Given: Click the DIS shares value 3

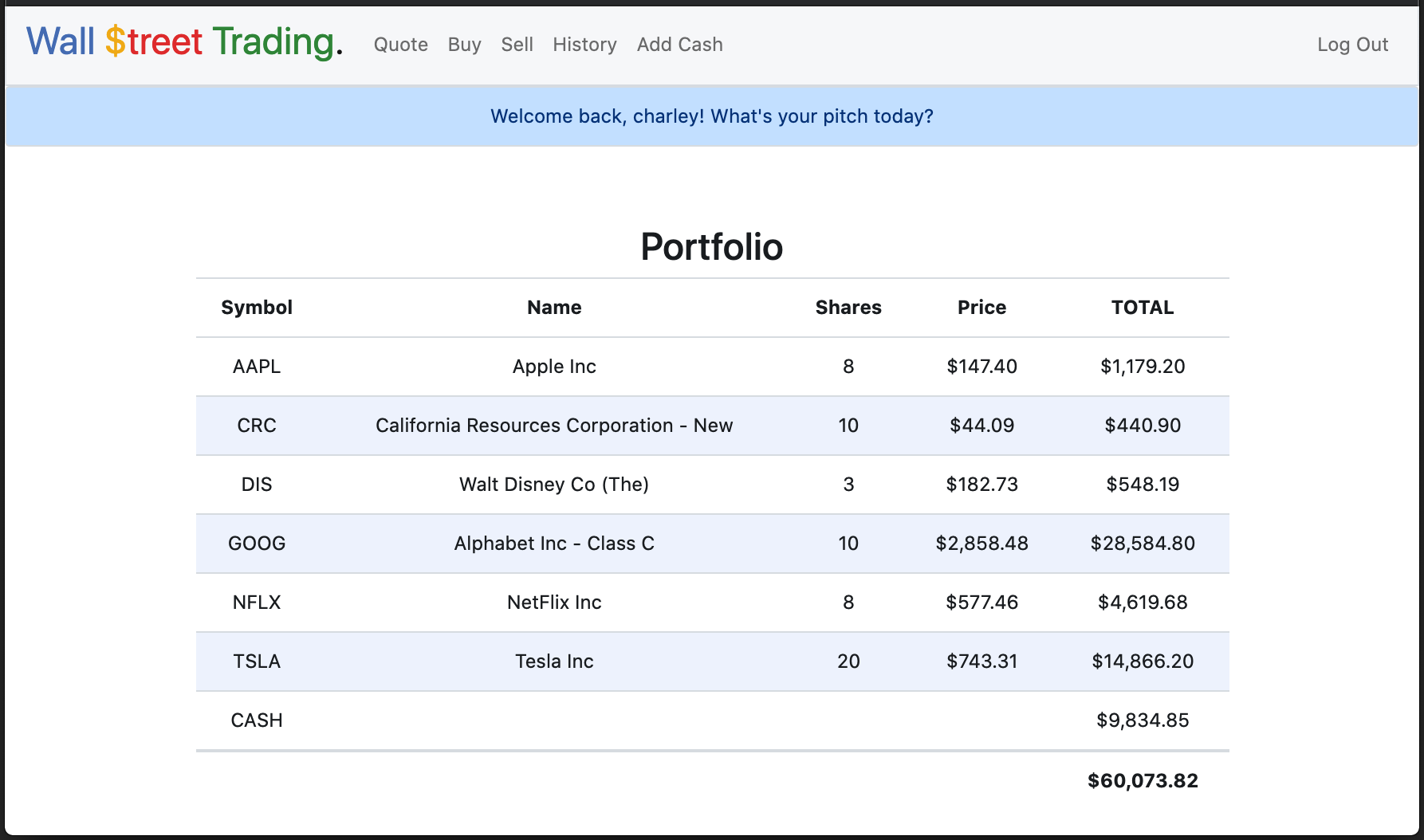Looking at the screenshot, I should point(848,485).
